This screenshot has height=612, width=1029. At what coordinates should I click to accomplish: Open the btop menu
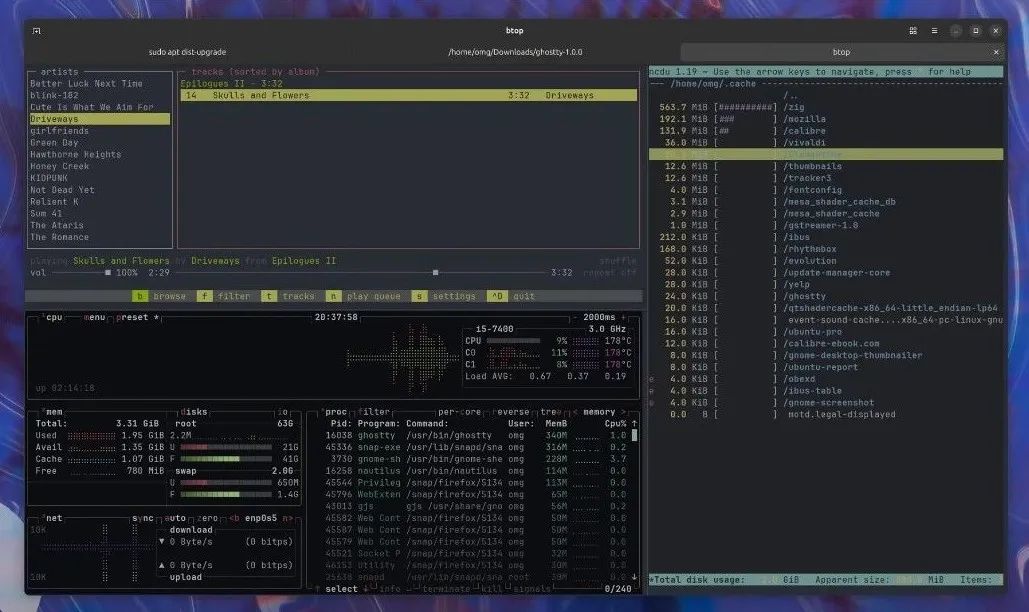94,317
